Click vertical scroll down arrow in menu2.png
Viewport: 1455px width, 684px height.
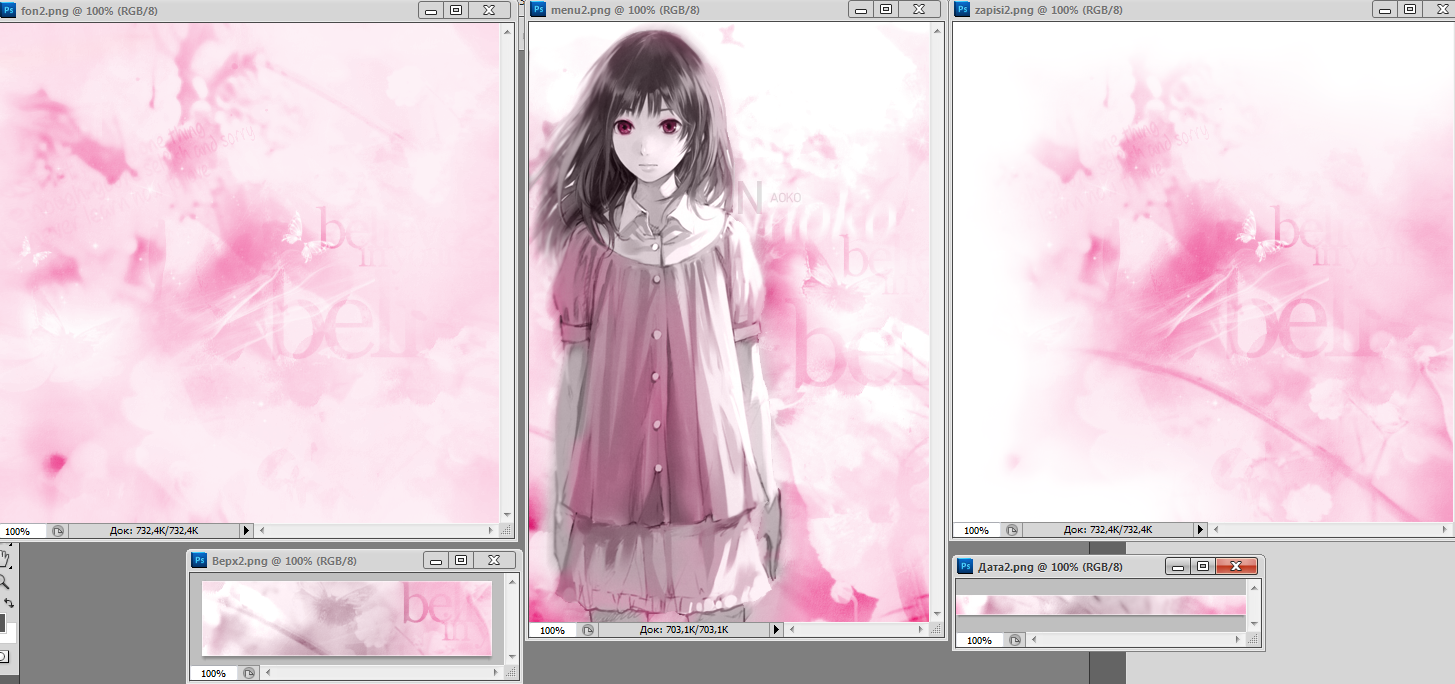(x=937, y=615)
